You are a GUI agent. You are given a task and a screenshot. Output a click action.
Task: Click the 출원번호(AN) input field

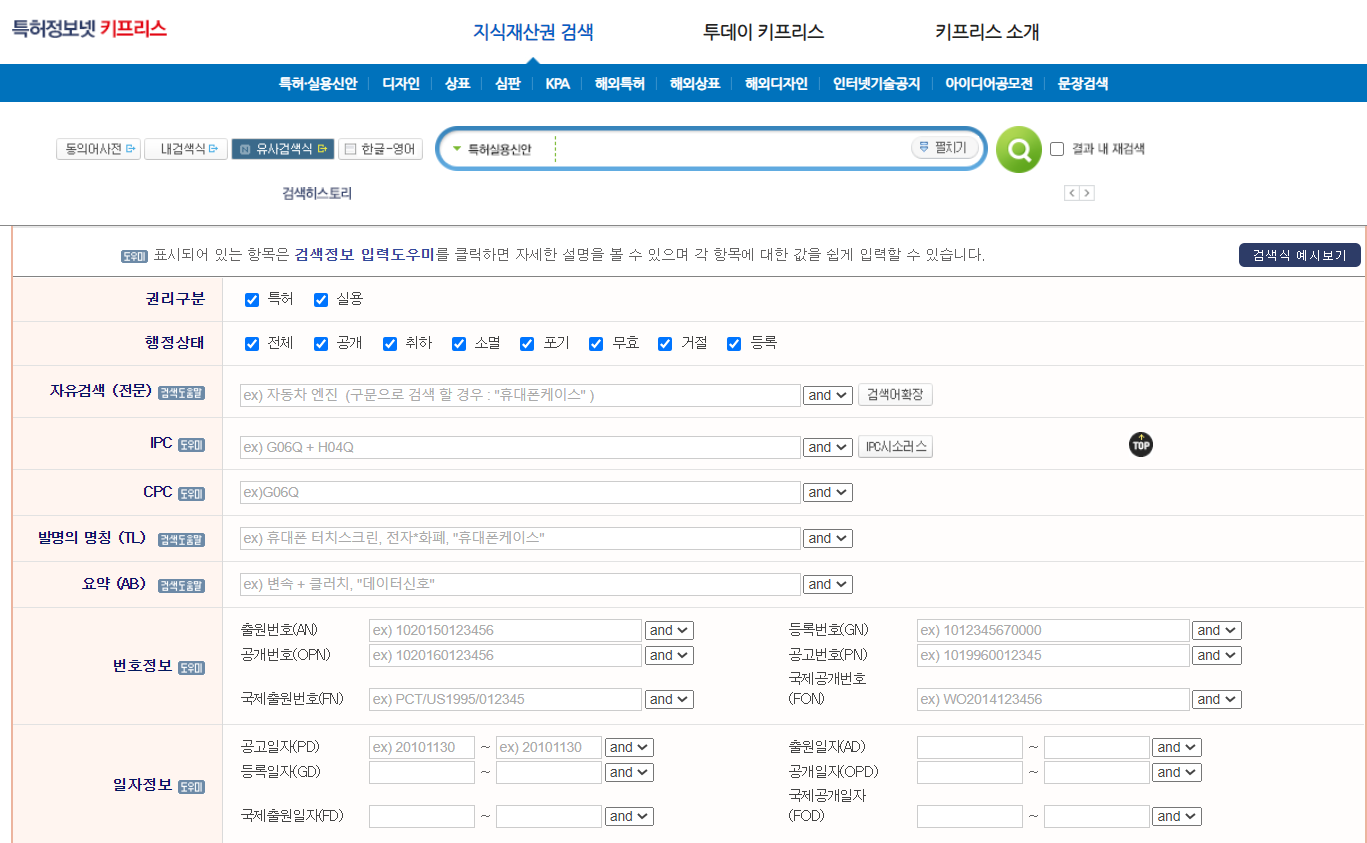tap(505, 630)
